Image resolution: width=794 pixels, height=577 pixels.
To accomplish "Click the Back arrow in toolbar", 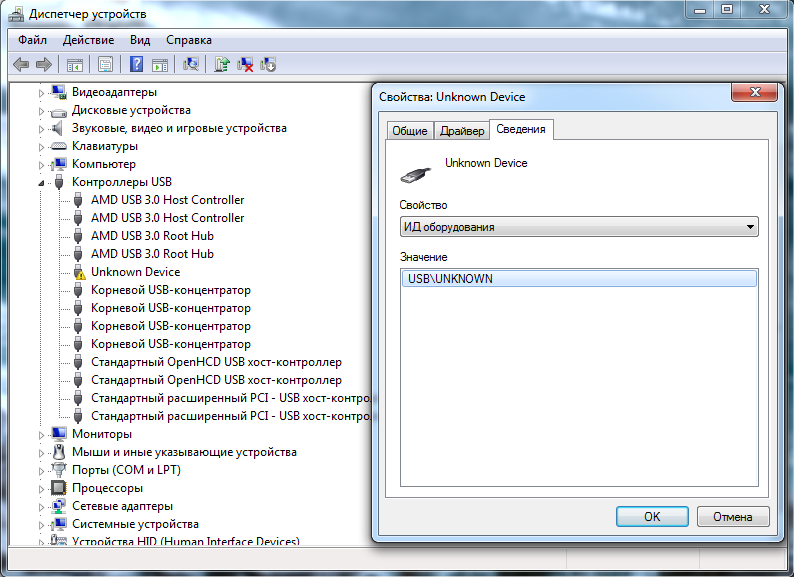I will pos(21,64).
